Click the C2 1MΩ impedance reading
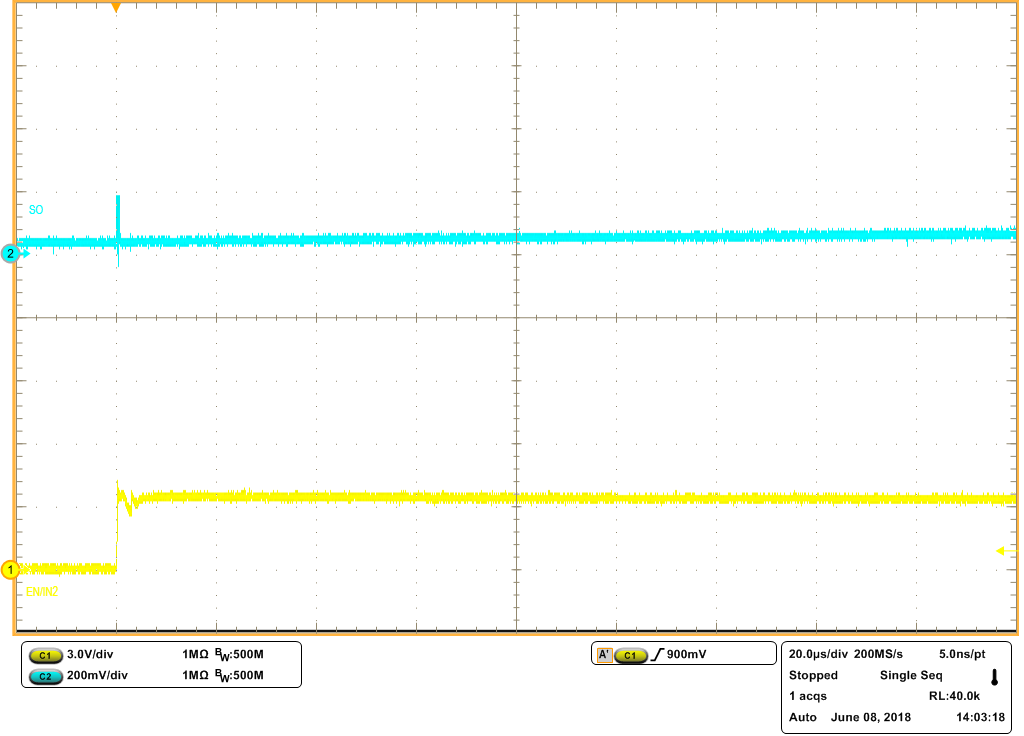This screenshot has height=736, width=1024. click(x=195, y=675)
